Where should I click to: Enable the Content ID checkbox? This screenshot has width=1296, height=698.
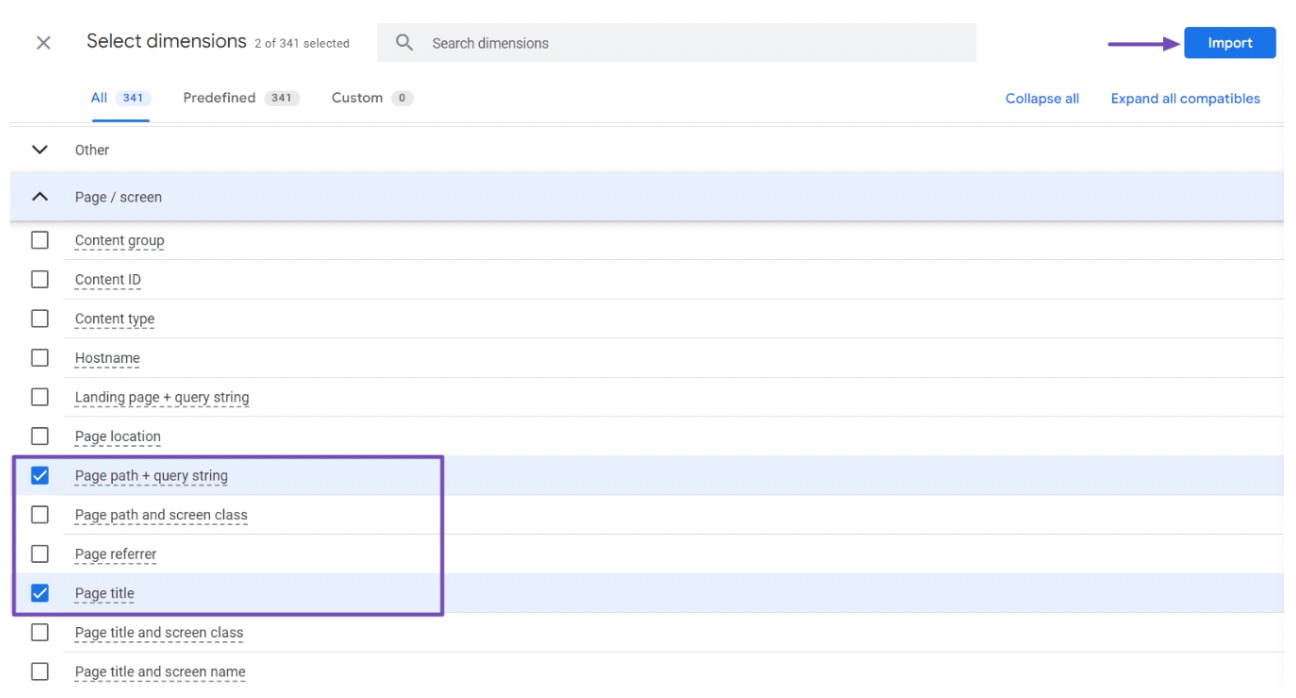click(40, 279)
